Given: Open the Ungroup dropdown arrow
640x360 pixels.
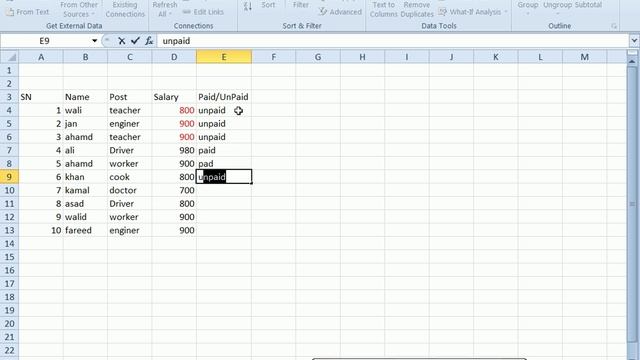Looking at the screenshot, I should [x=558, y=14].
